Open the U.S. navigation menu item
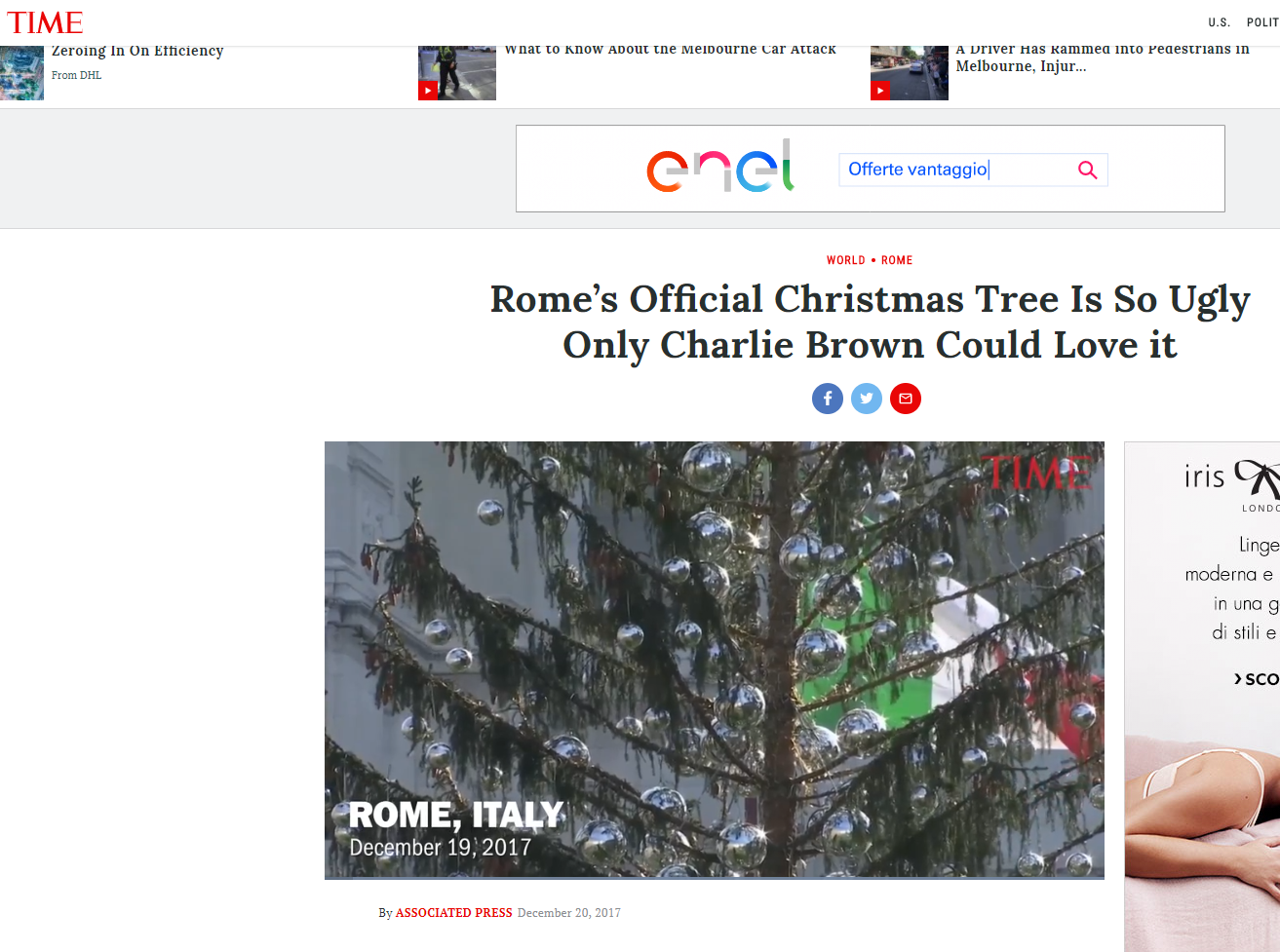The height and width of the screenshot is (952, 1280). coord(1219,22)
